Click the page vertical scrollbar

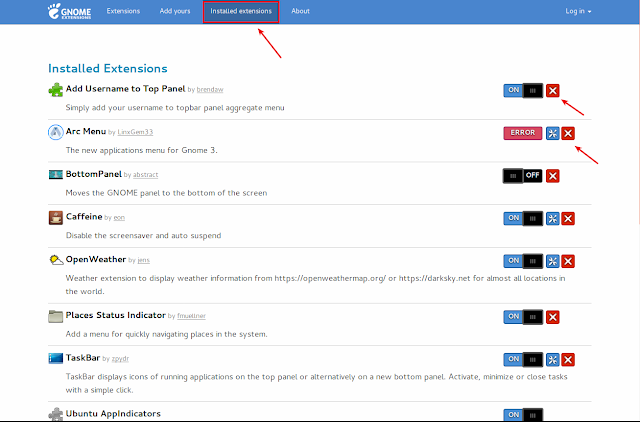[639, 122]
